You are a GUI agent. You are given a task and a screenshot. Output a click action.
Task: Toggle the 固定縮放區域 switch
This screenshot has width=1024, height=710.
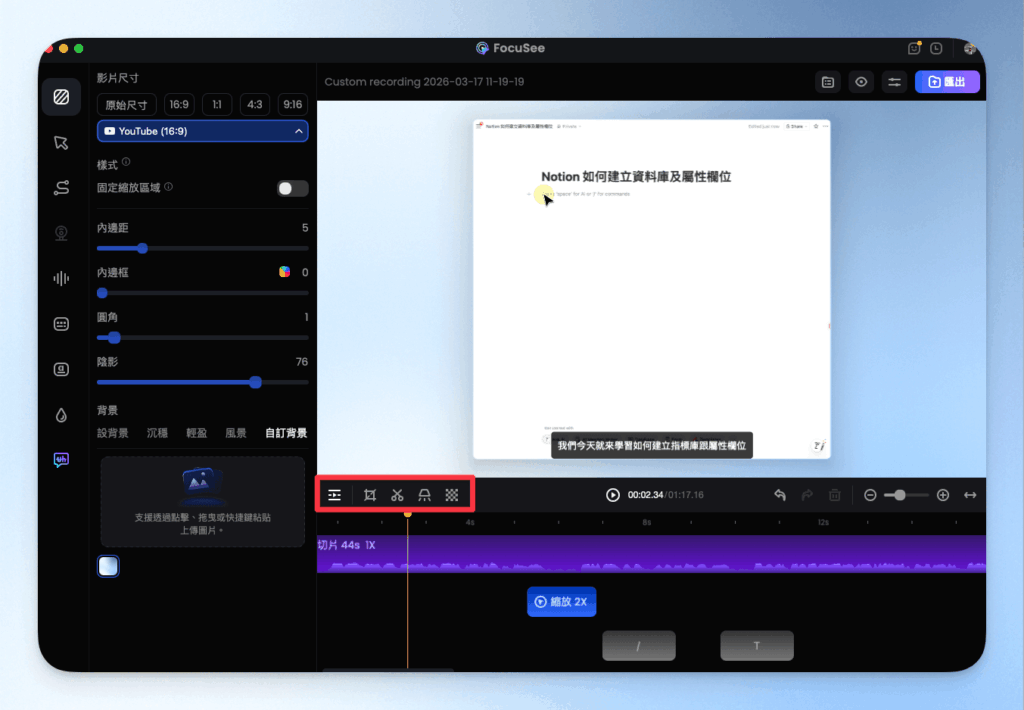tap(292, 188)
